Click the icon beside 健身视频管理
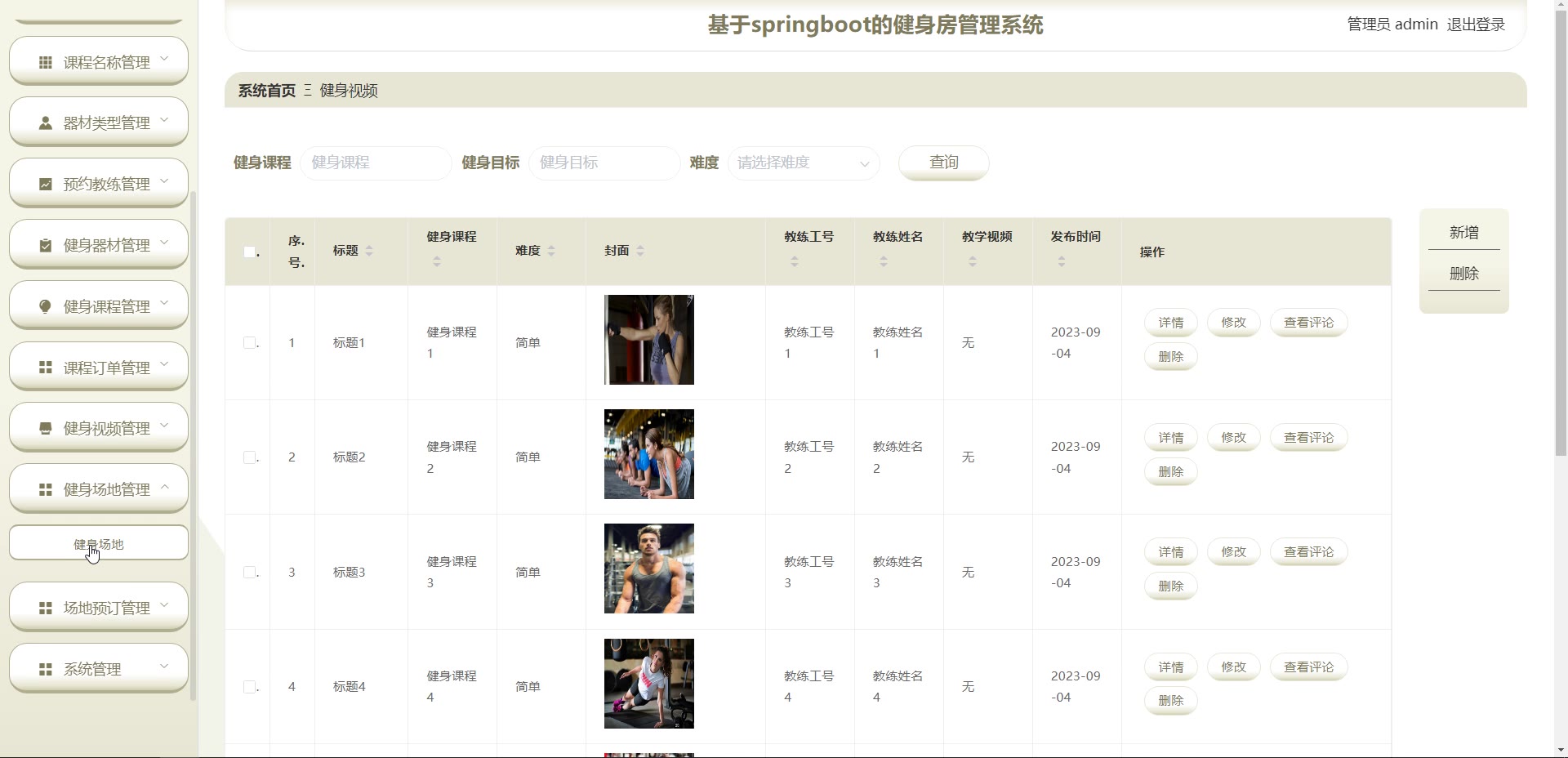Screen dimensions: 1568x758 pyautogui.click(x=46, y=428)
